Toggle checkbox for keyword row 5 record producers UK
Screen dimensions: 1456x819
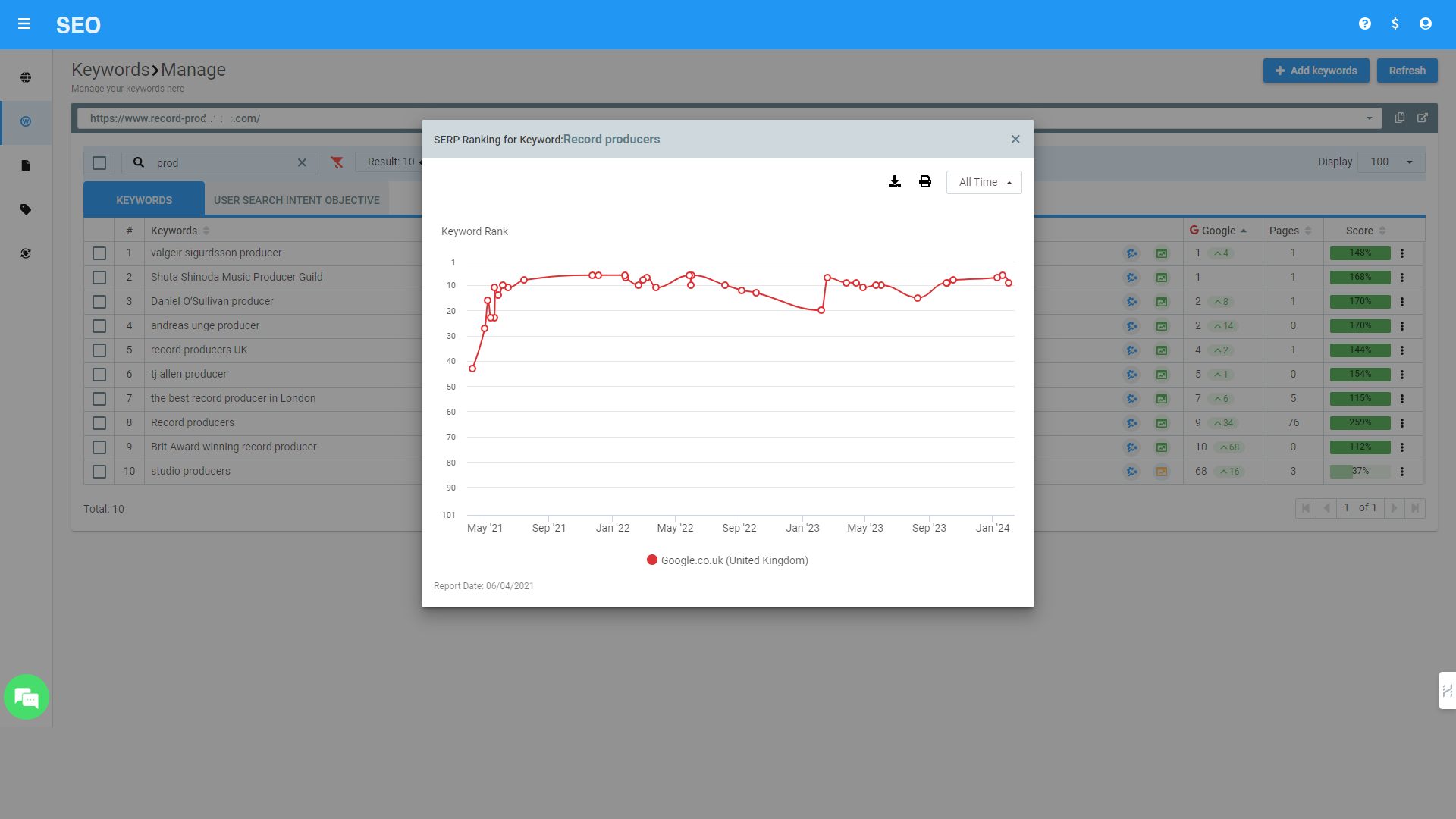[x=99, y=350]
